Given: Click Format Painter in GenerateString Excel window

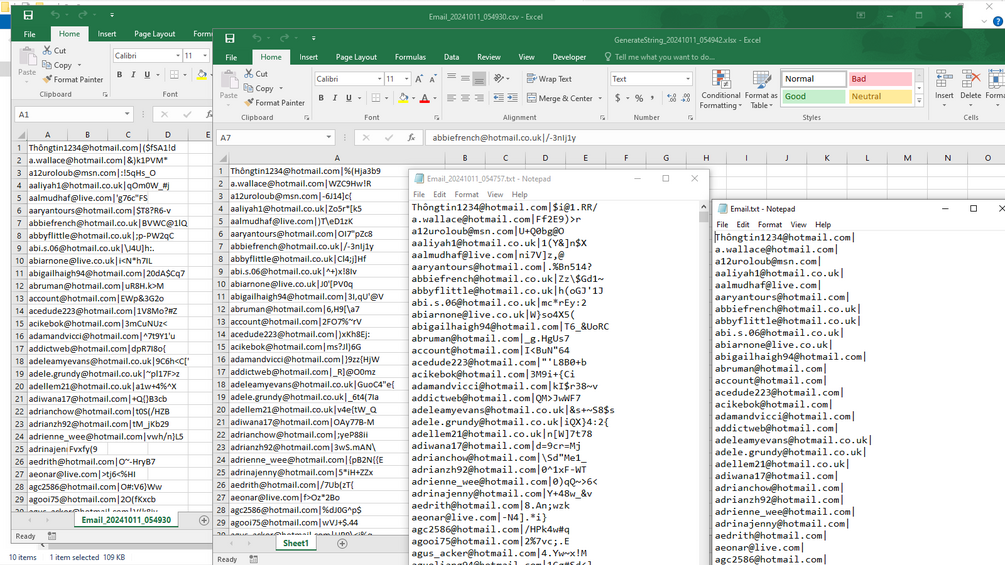Looking at the screenshot, I should coord(274,102).
